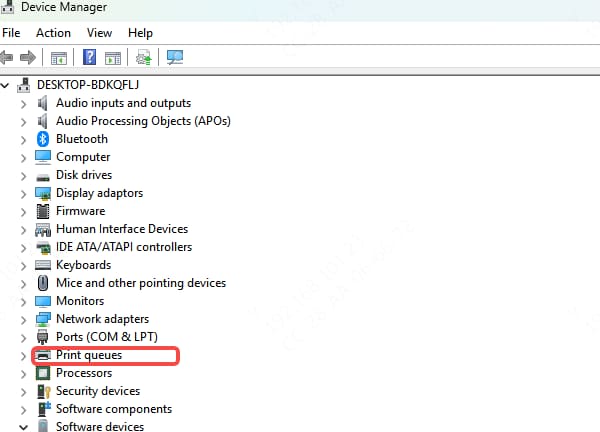Viewport: 600px width, 432px height.
Task: Click the Ports (COM & LPT) plug icon
Action: pos(42,337)
